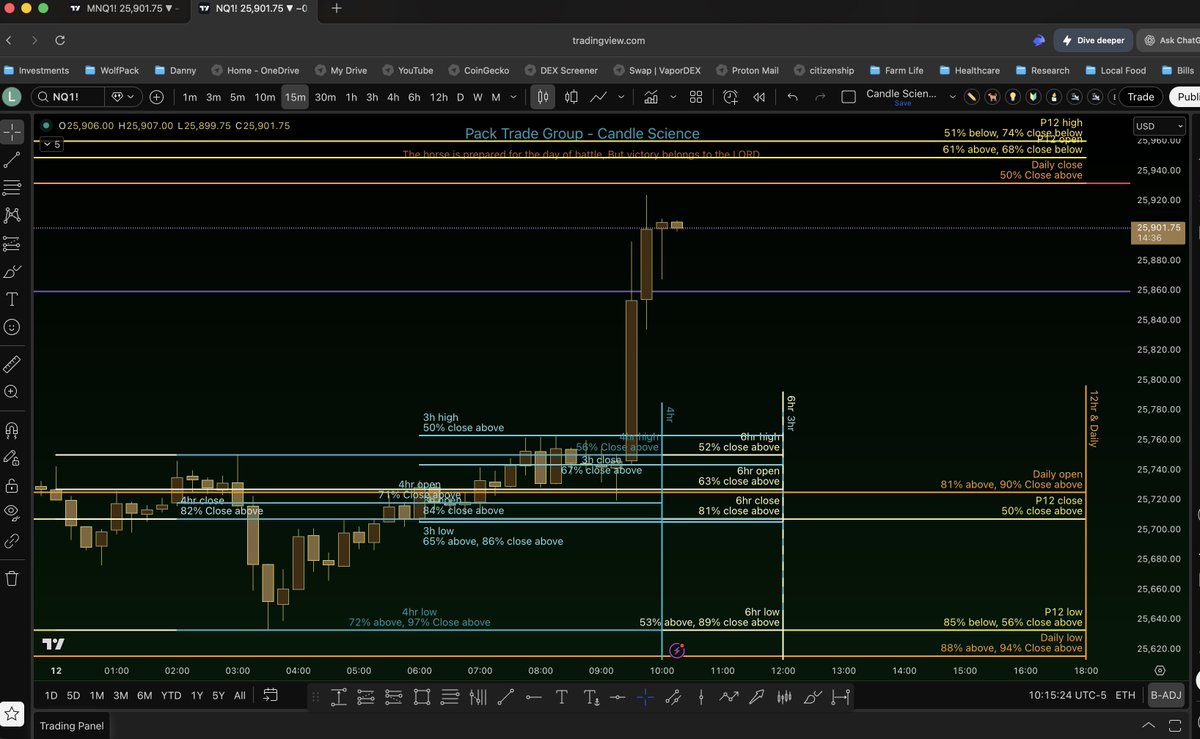
Task: Open the Fibonacci retracement tools
Action: coord(12,188)
